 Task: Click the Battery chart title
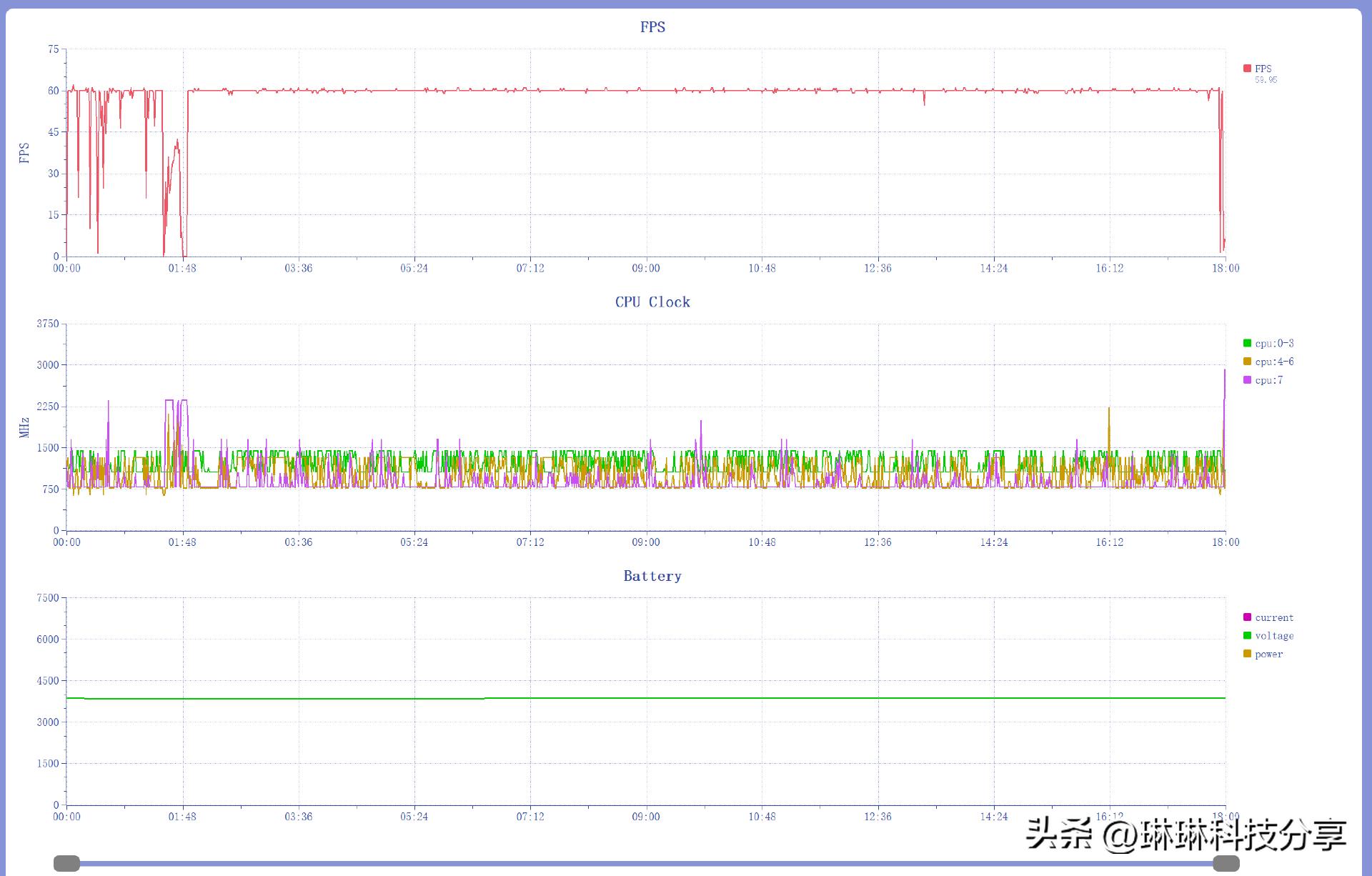click(652, 576)
